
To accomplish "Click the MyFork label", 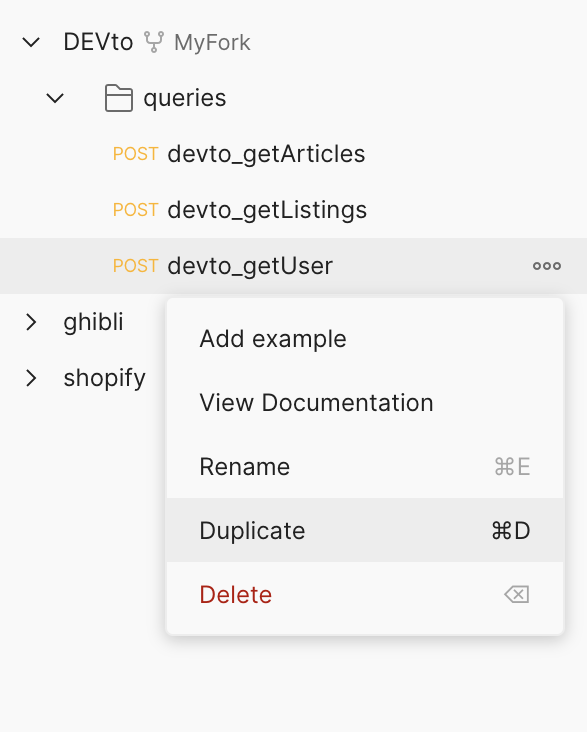I will pyautogui.click(x=212, y=43).
